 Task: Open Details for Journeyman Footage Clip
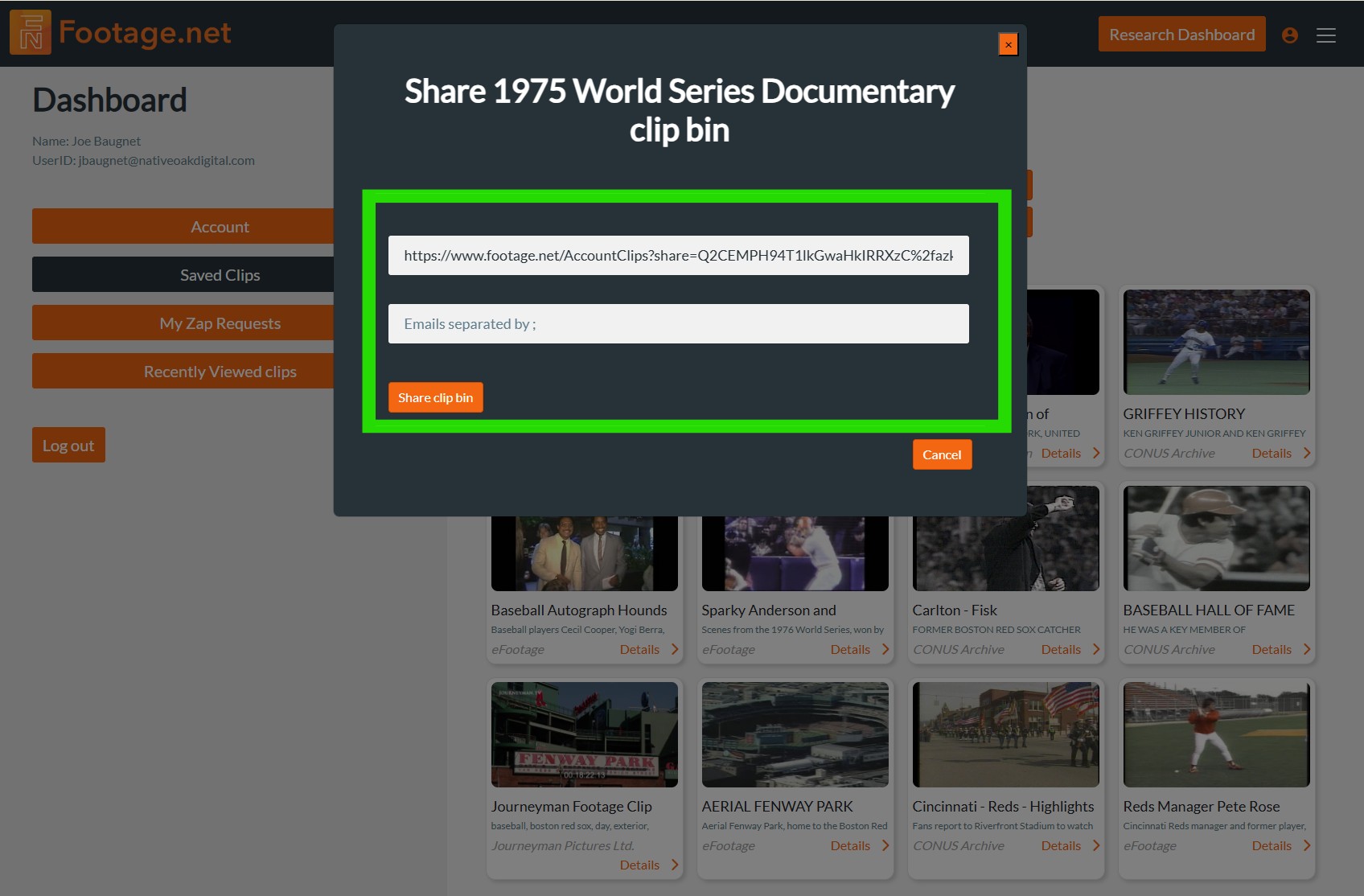click(639, 865)
